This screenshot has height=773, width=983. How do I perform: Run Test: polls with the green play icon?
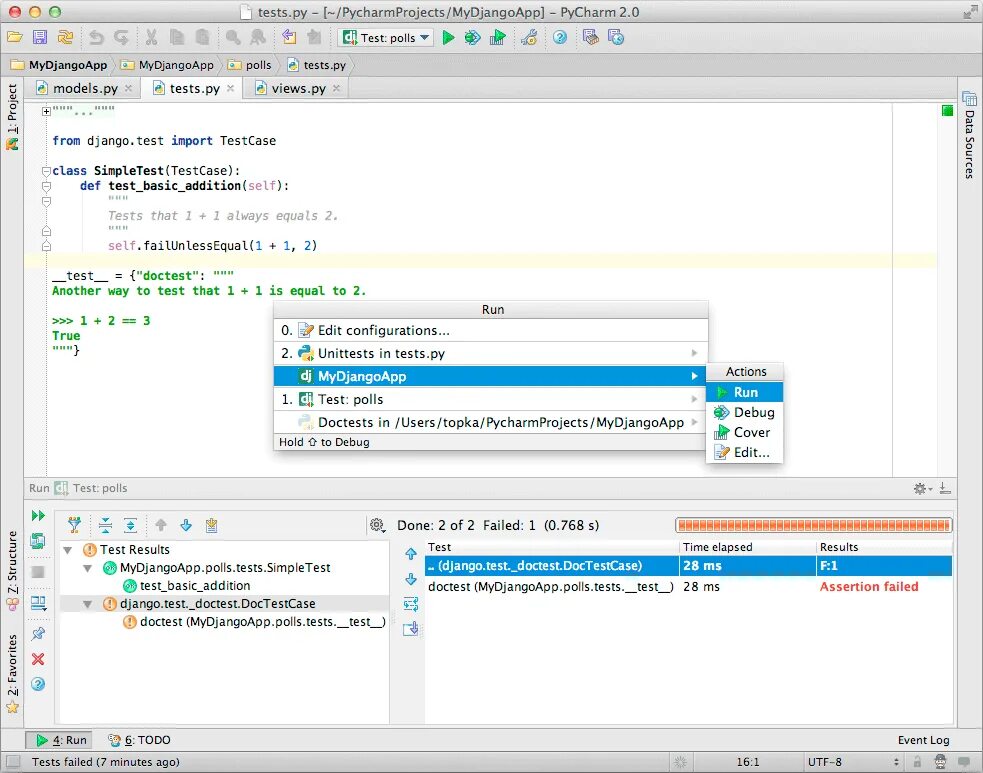[x=448, y=38]
